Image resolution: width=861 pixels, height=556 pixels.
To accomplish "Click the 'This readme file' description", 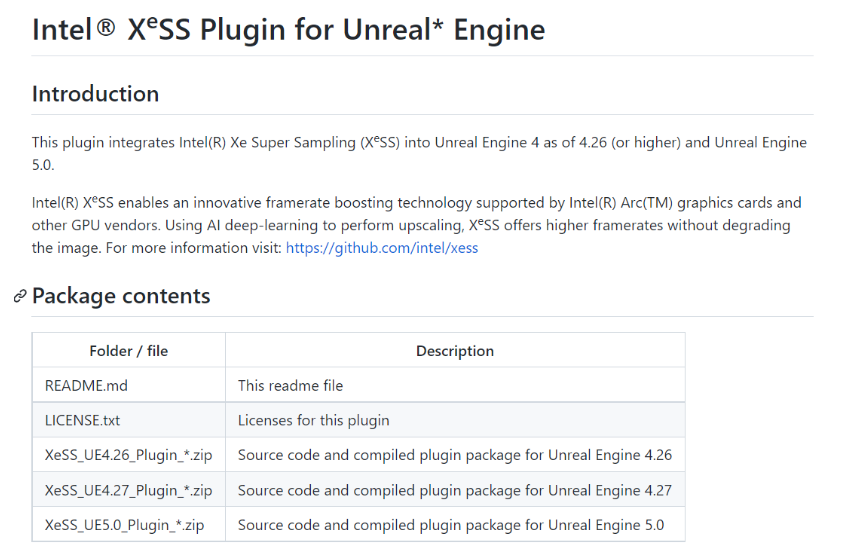I will click(x=290, y=385).
